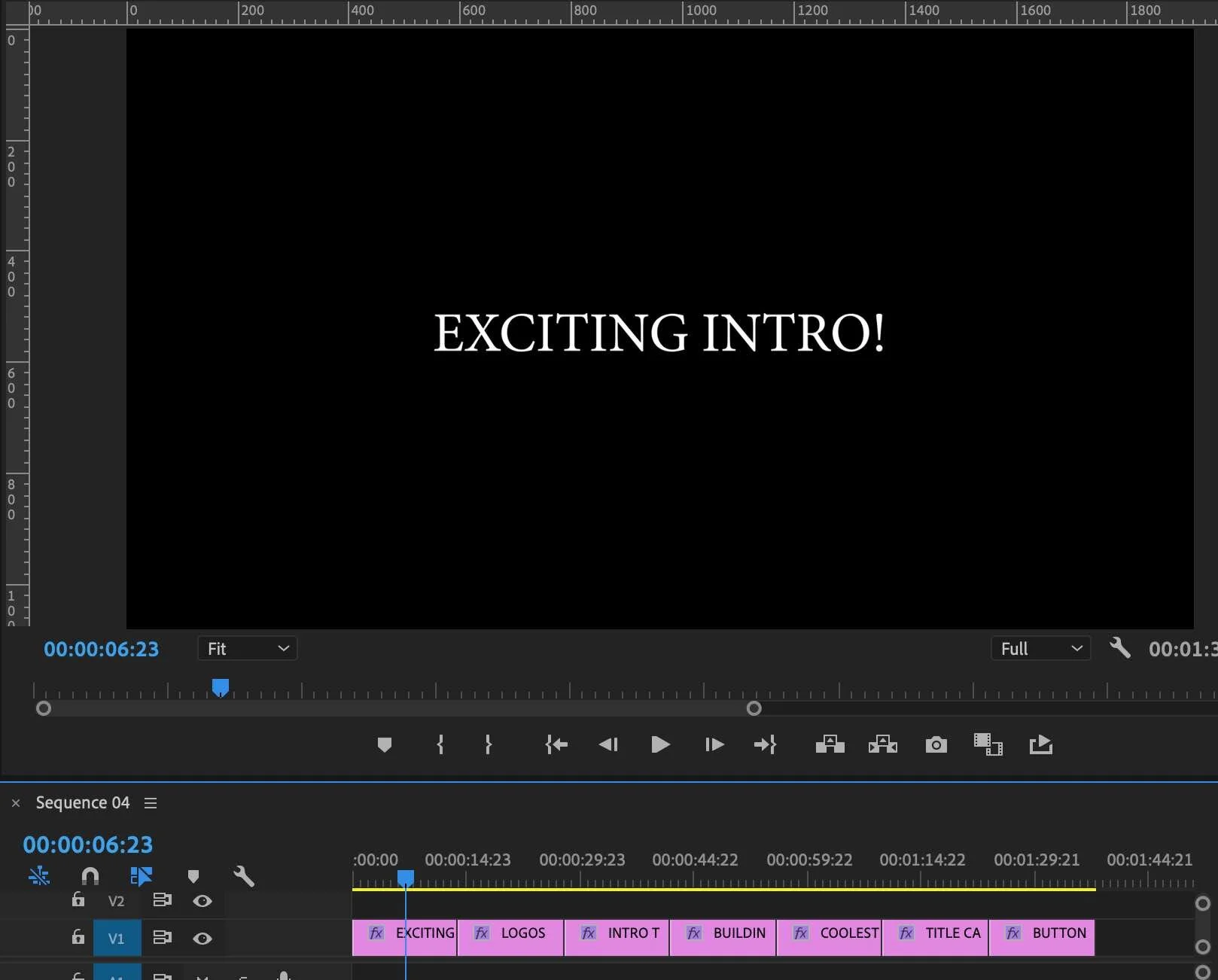Open Timeline display settings wrench
The height and width of the screenshot is (980, 1218).
coord(244,876)
